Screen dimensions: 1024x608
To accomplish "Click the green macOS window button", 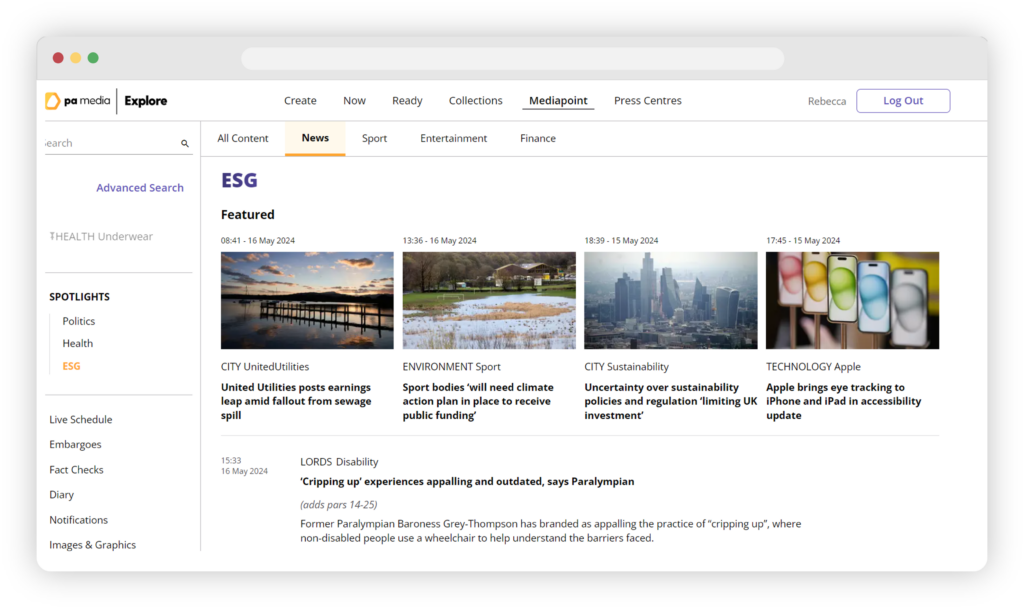I will coord(93,58).
